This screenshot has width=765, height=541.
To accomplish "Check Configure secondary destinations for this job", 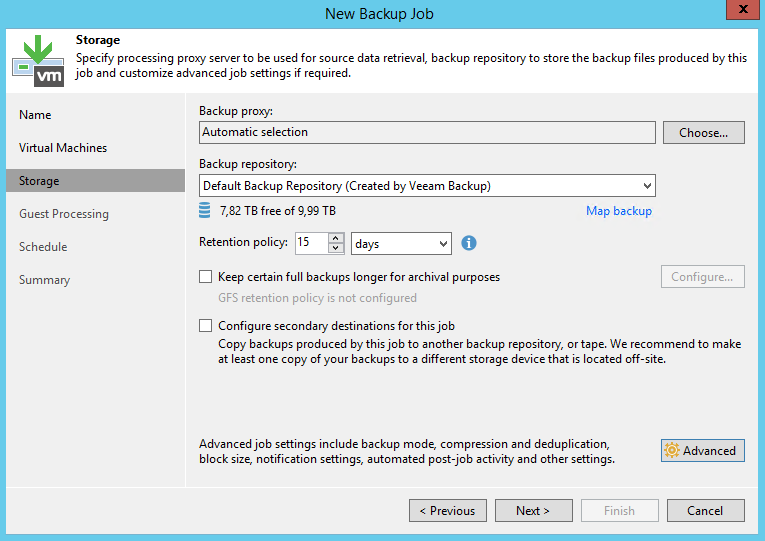I will [206, 326].
